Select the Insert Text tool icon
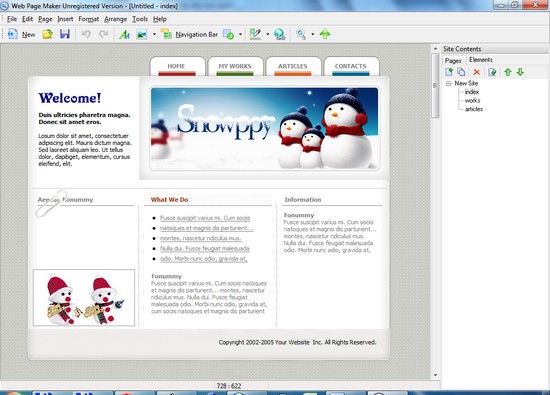550x395 pixels. pyautogui.click(x=124, y=34)
